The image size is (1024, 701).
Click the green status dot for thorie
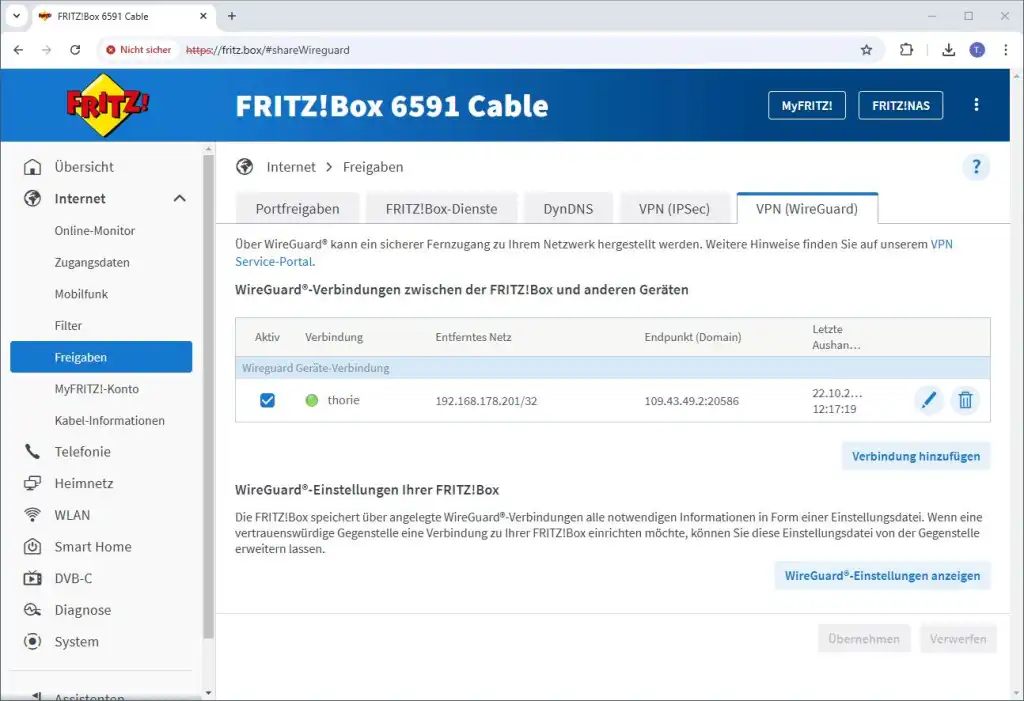312,400
